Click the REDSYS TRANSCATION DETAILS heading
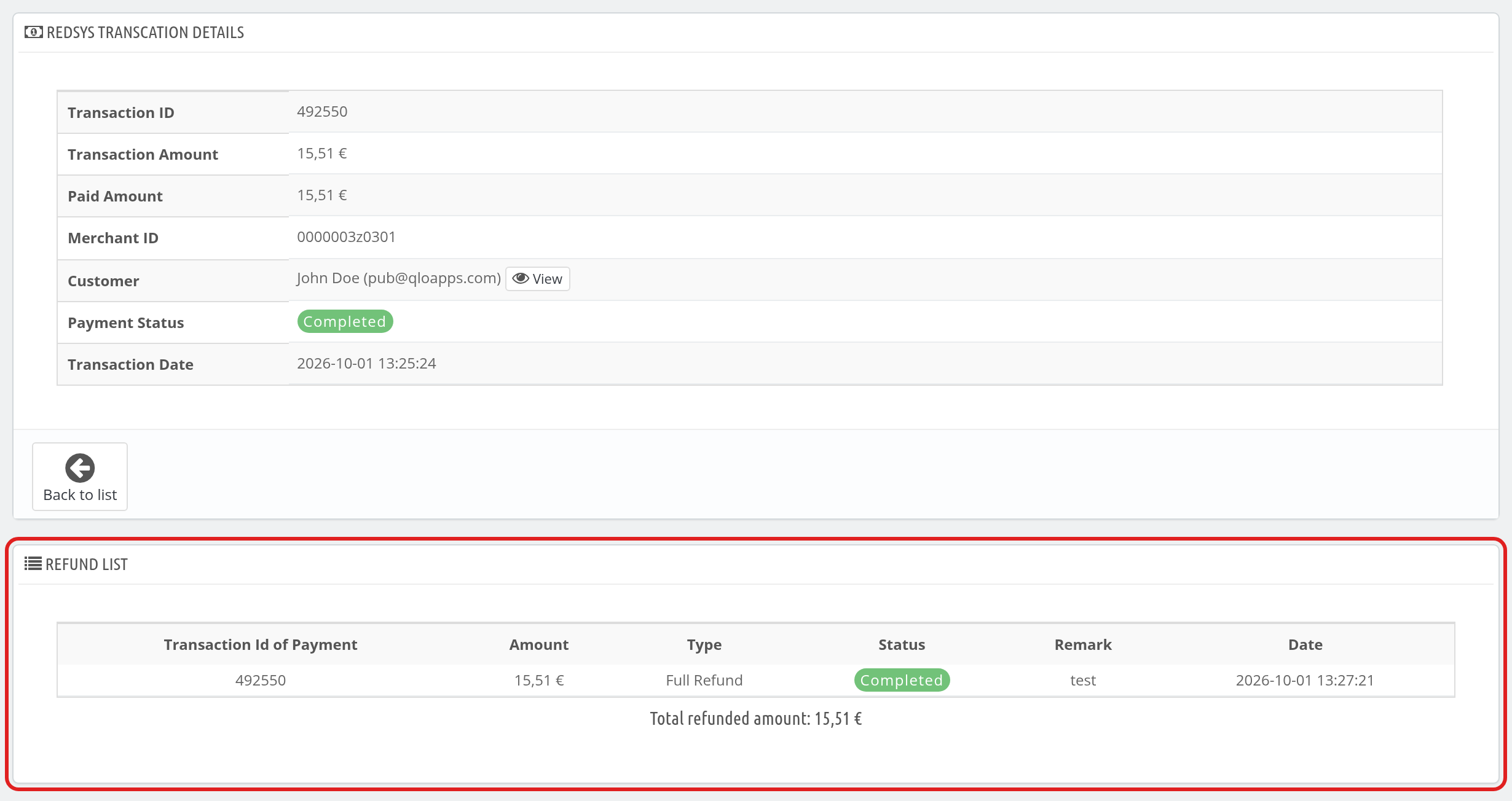Image resolution: width=1512 pixels, height=801 pixels. tap(145, 32)
